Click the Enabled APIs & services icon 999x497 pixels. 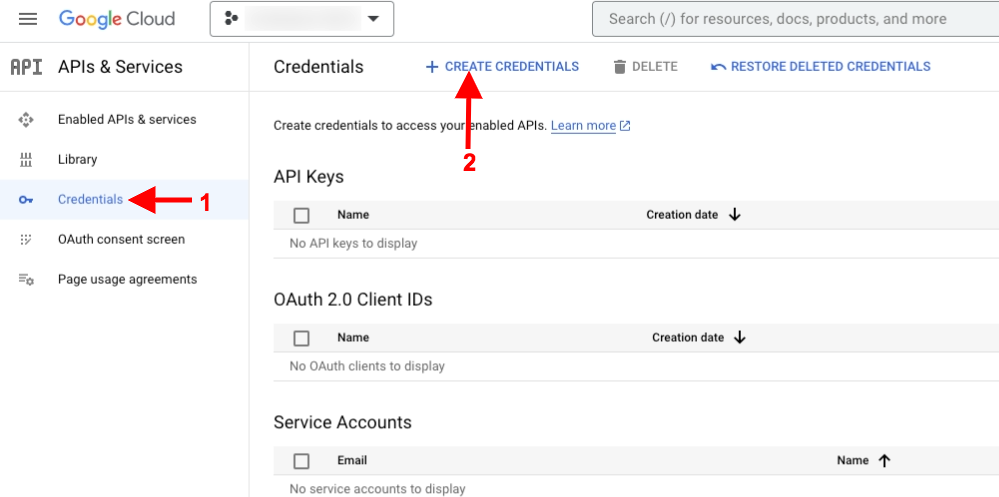pos(26,120)
